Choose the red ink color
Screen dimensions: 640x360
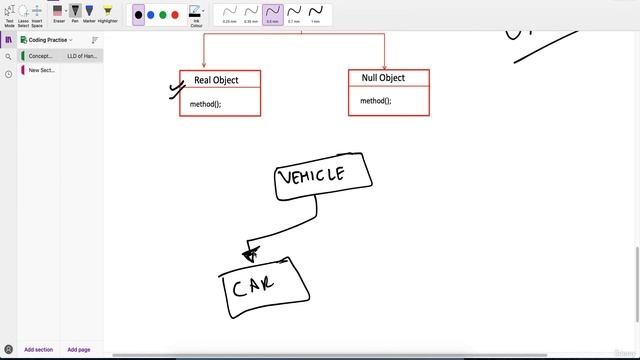click(175, 15)
